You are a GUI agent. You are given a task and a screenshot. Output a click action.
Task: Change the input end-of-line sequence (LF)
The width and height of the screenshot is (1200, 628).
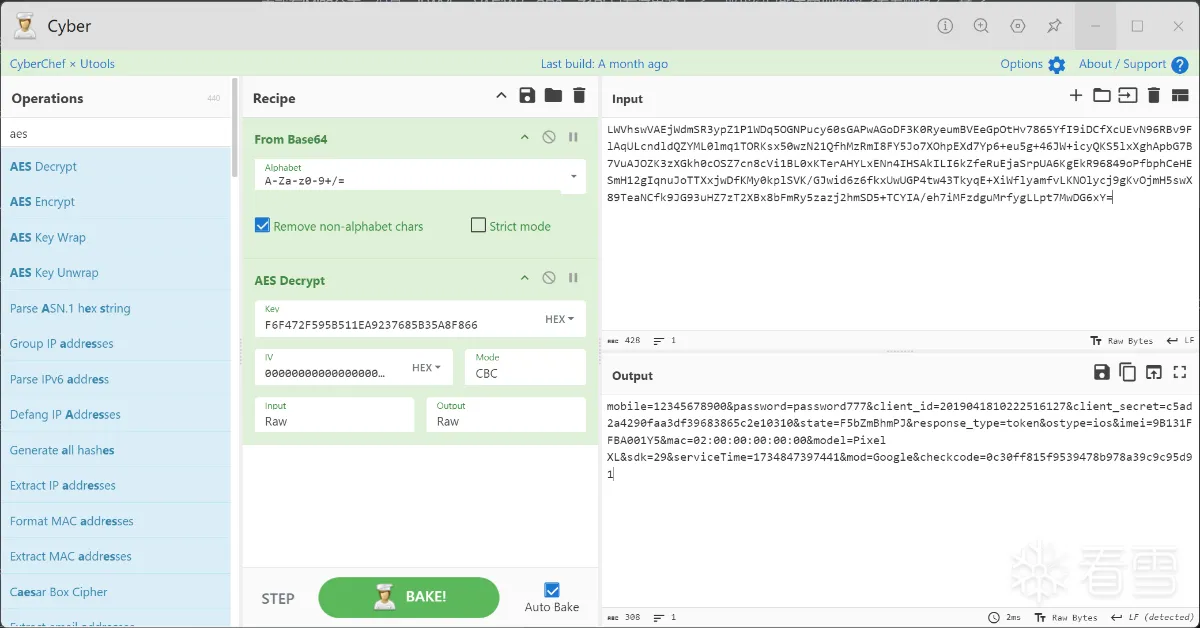point(1180,341)
